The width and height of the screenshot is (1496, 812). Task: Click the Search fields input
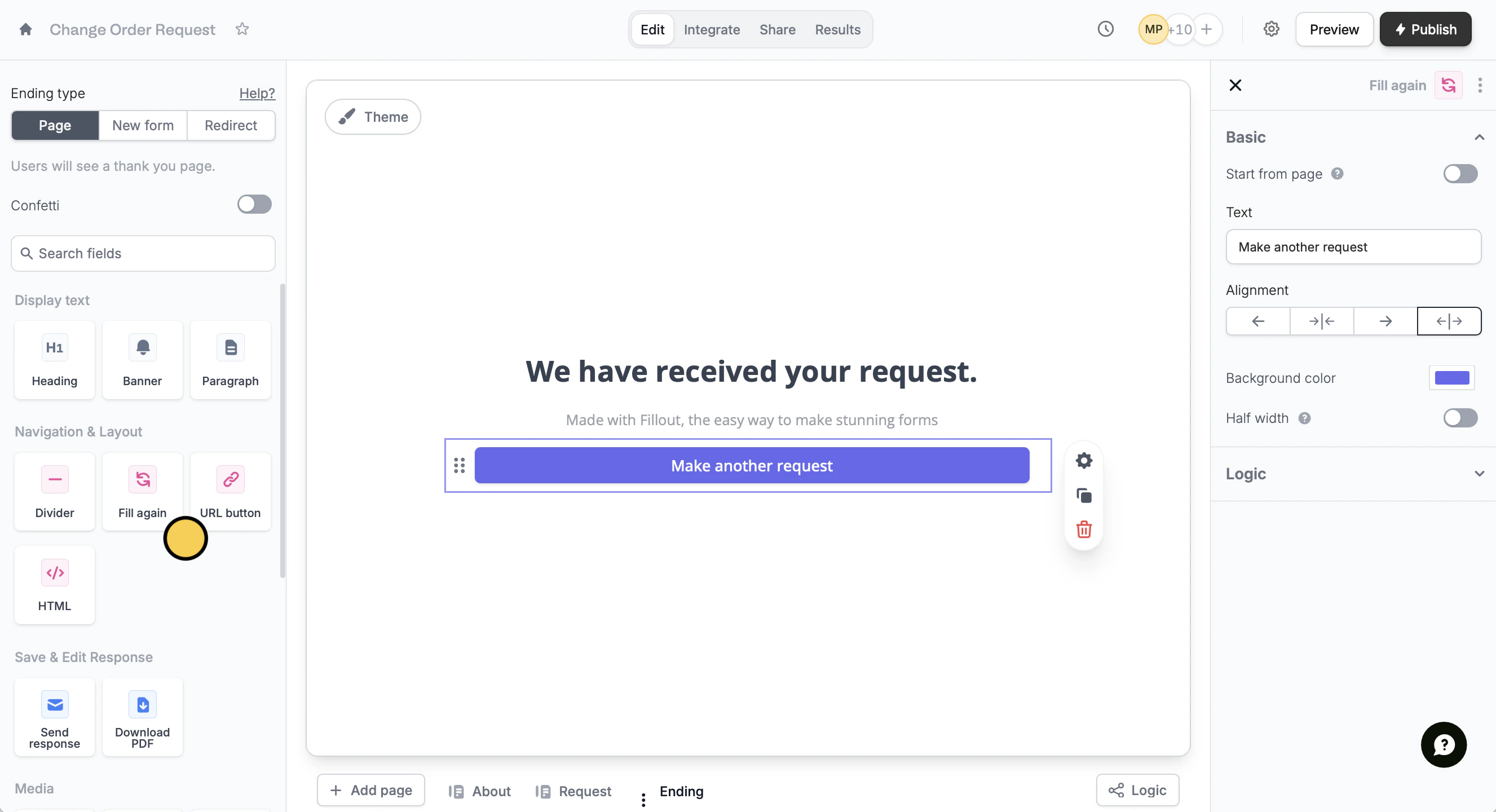coord(142,253)
